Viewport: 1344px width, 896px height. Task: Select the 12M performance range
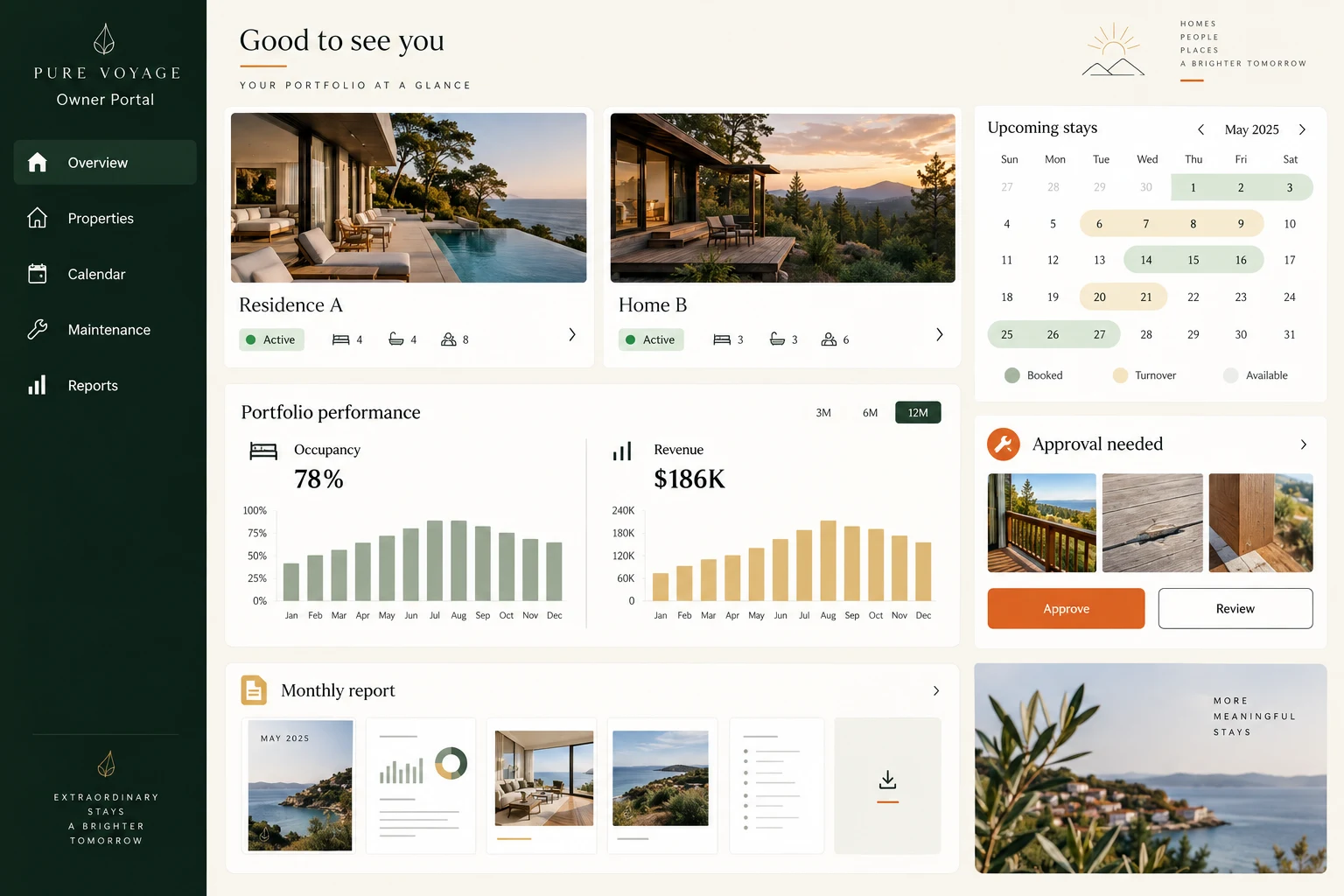[918, 412]
